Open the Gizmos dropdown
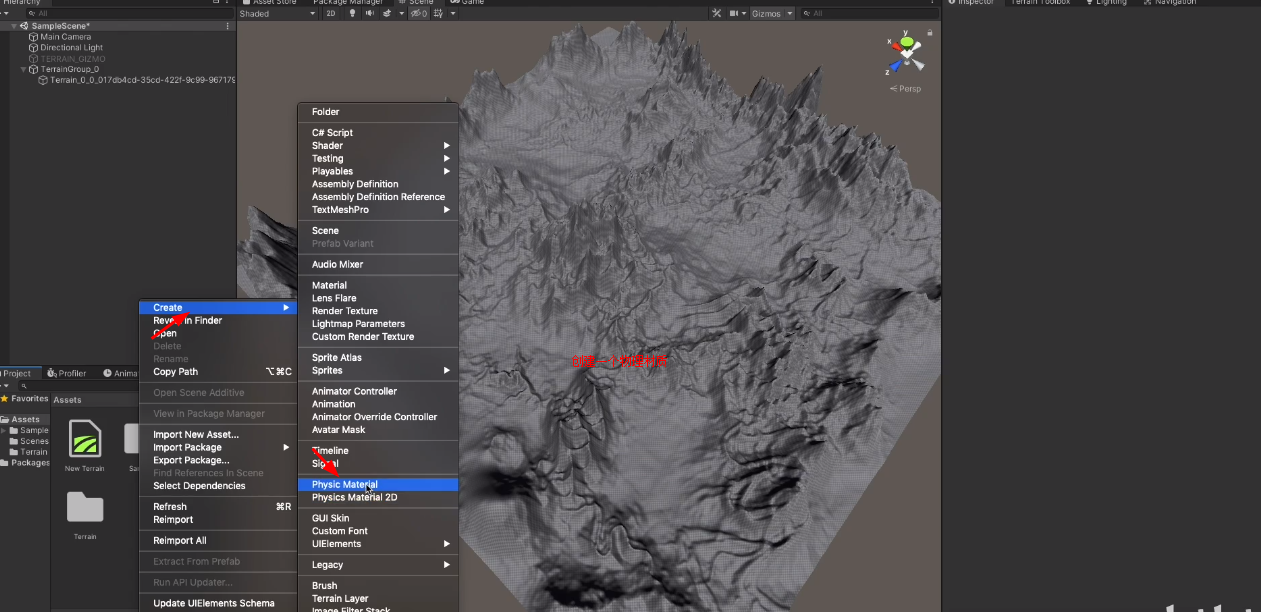Screen dimensions: 1261x612 pyautogui.click(x=772, y=14)
